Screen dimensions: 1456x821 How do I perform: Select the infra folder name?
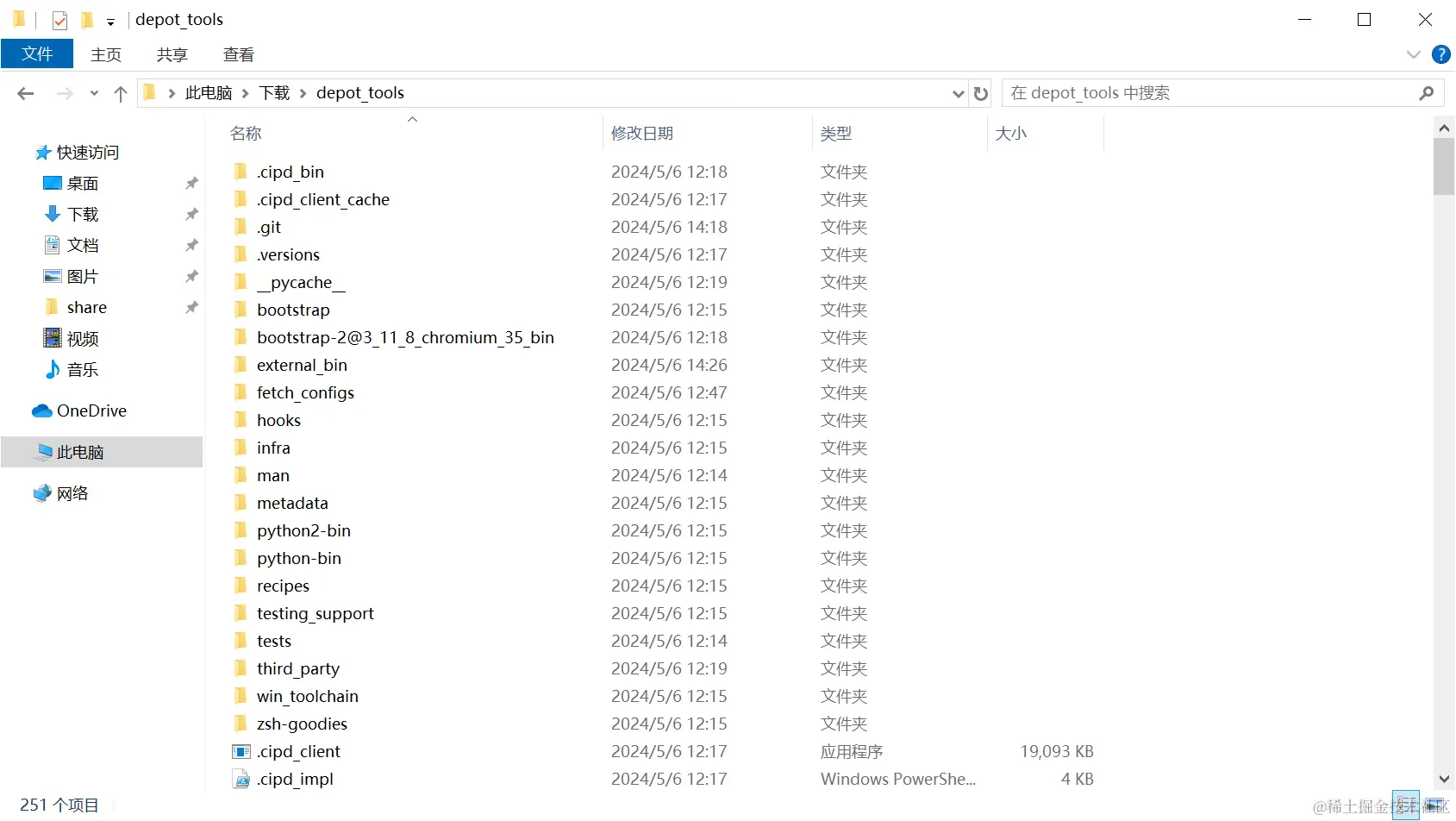coord(273,448)
